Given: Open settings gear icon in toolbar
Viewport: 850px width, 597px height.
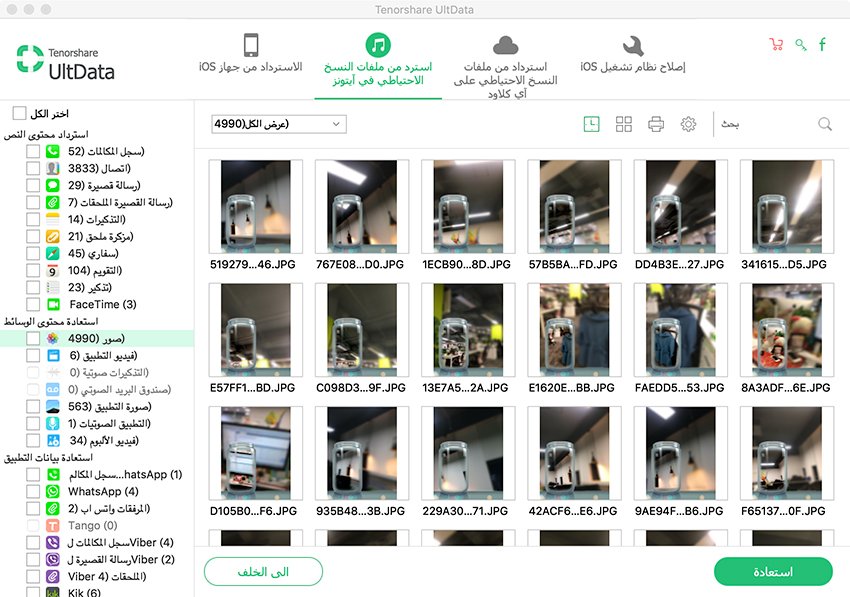Looking at the screenshot, I should click(688, 124).
